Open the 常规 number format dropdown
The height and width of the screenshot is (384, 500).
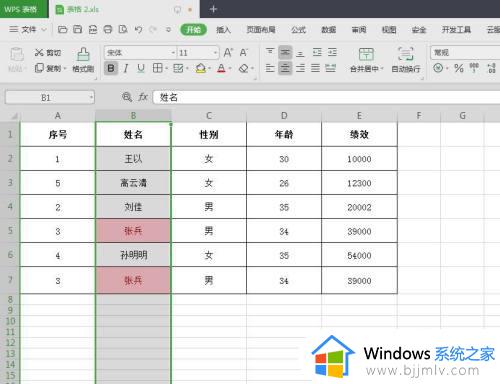tap(465, 53)
